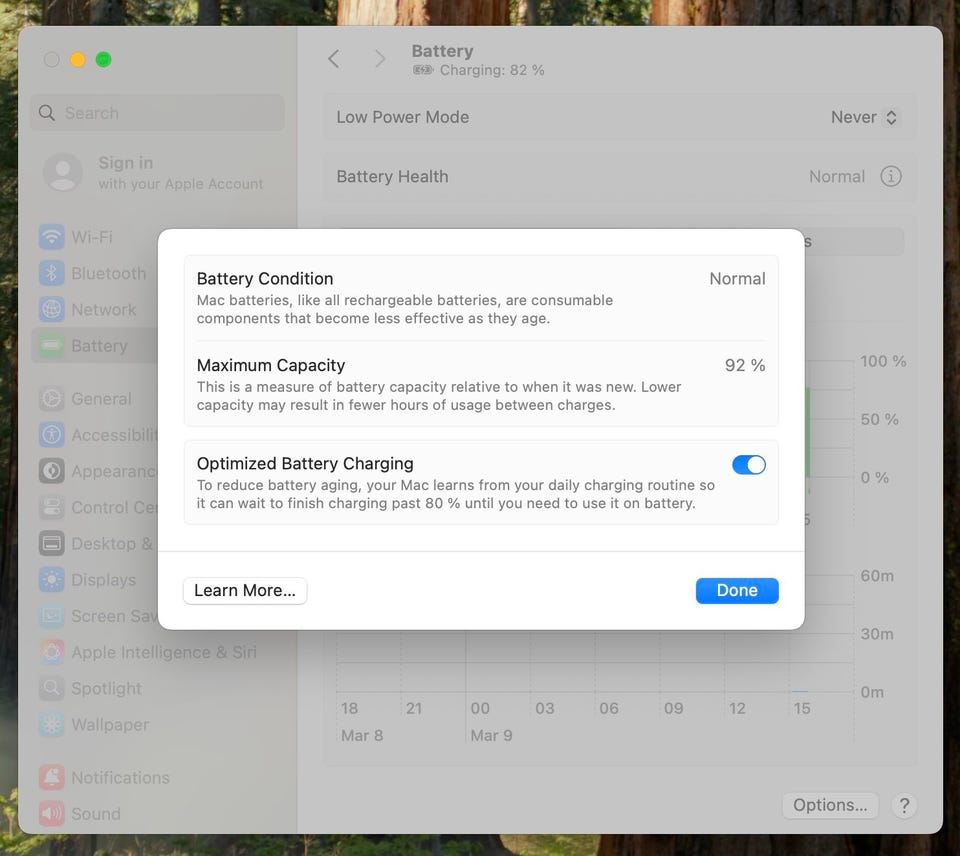This screenshot has width=960, height=856.
Task: Select Accessibility icon in sidebar
Action: pos(51,435)
